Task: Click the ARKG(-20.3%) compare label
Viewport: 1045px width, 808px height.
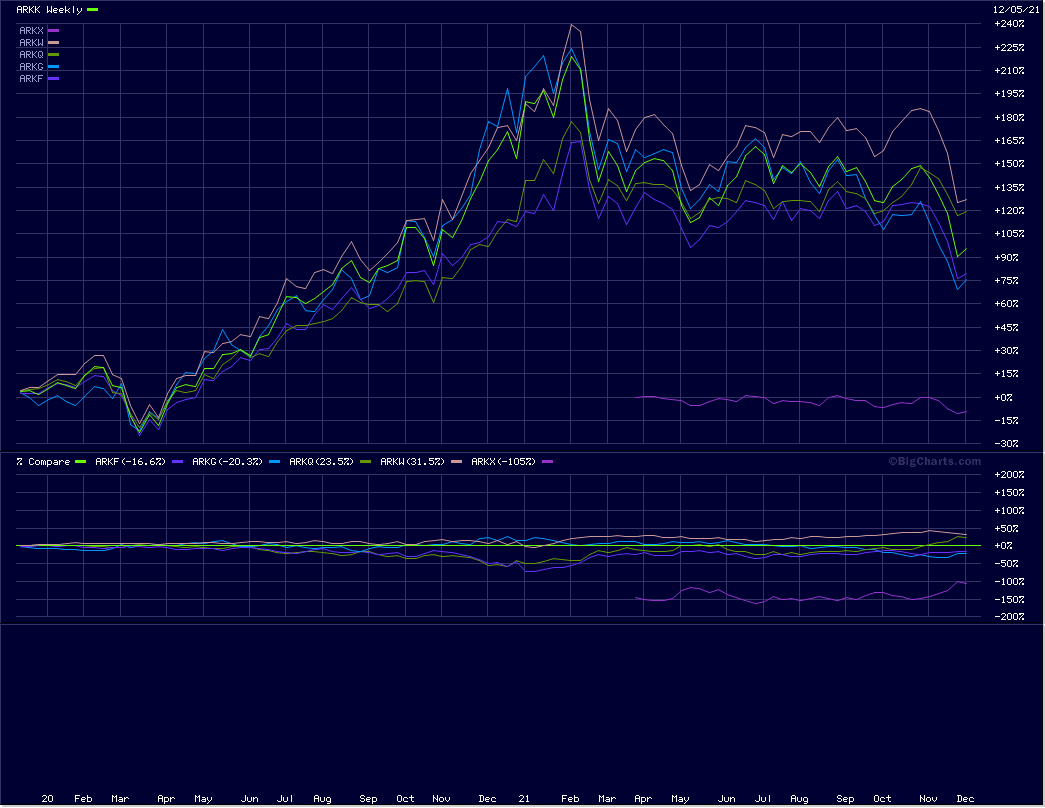Action: tap(227, 462)
